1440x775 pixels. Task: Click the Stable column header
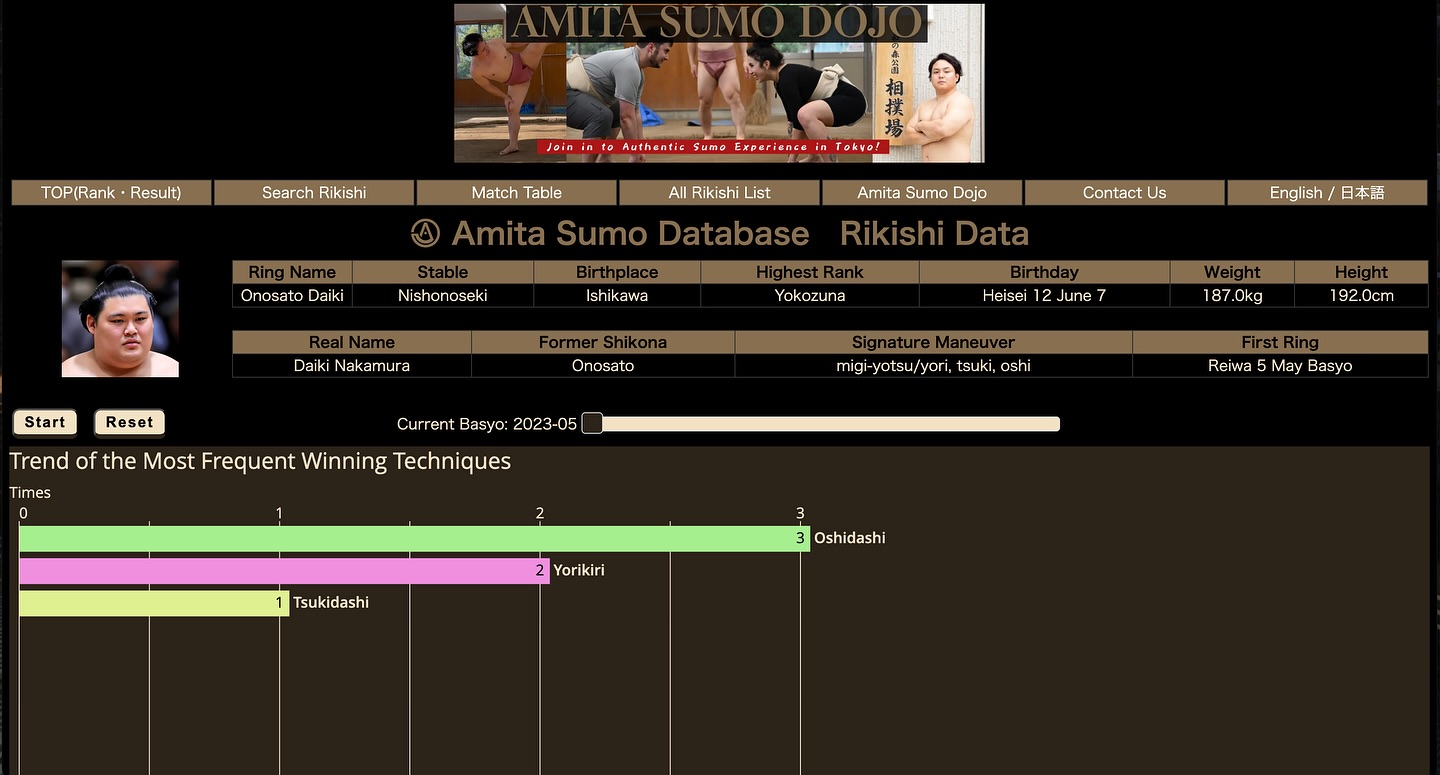[443, 272]
